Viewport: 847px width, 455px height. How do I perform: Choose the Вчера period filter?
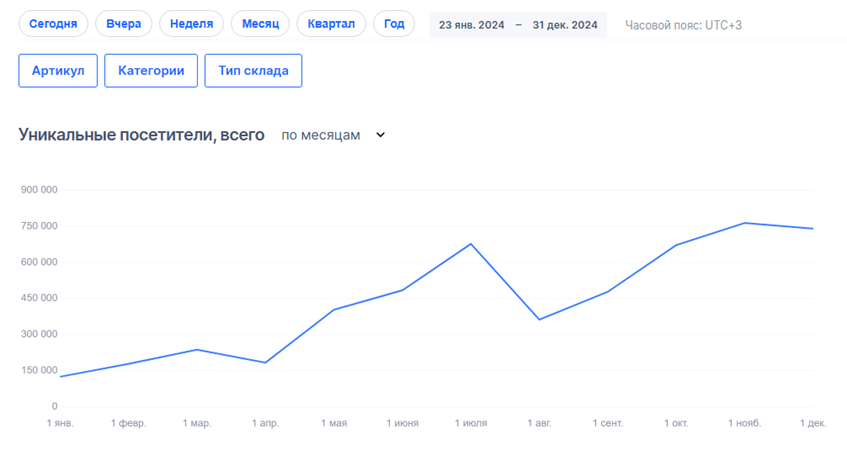coord(124,24)
